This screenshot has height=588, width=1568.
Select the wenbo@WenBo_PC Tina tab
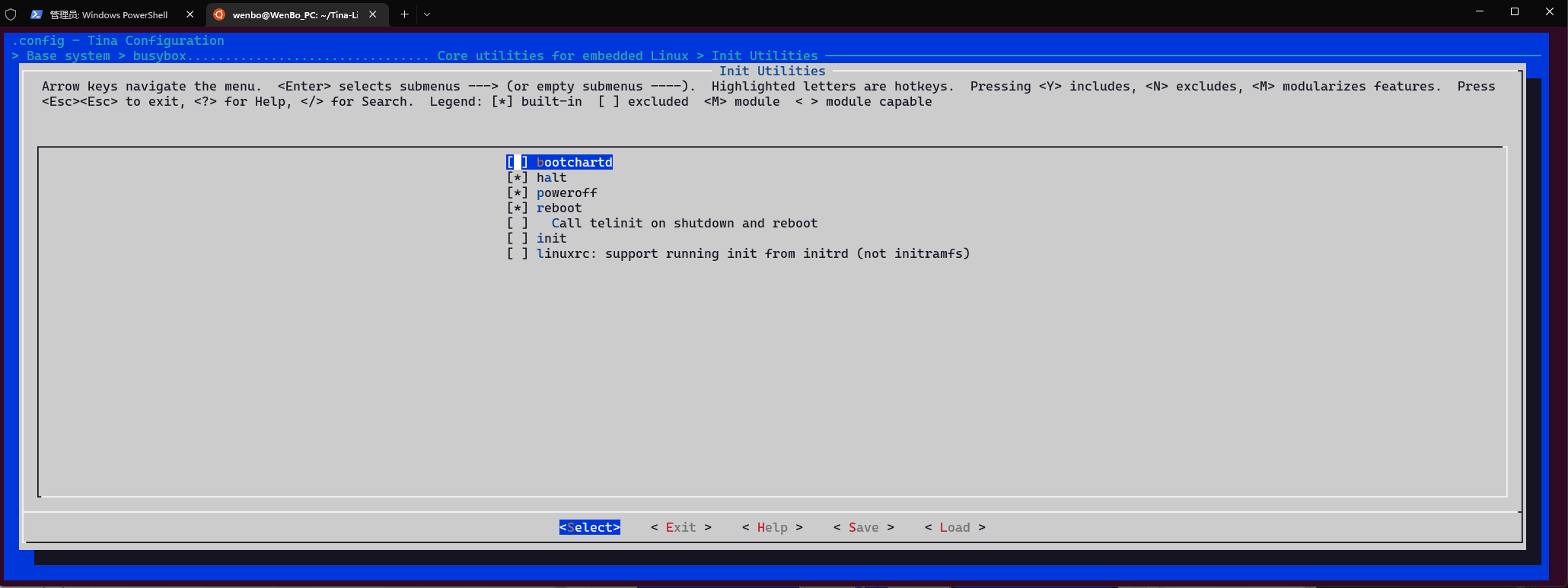295,14
